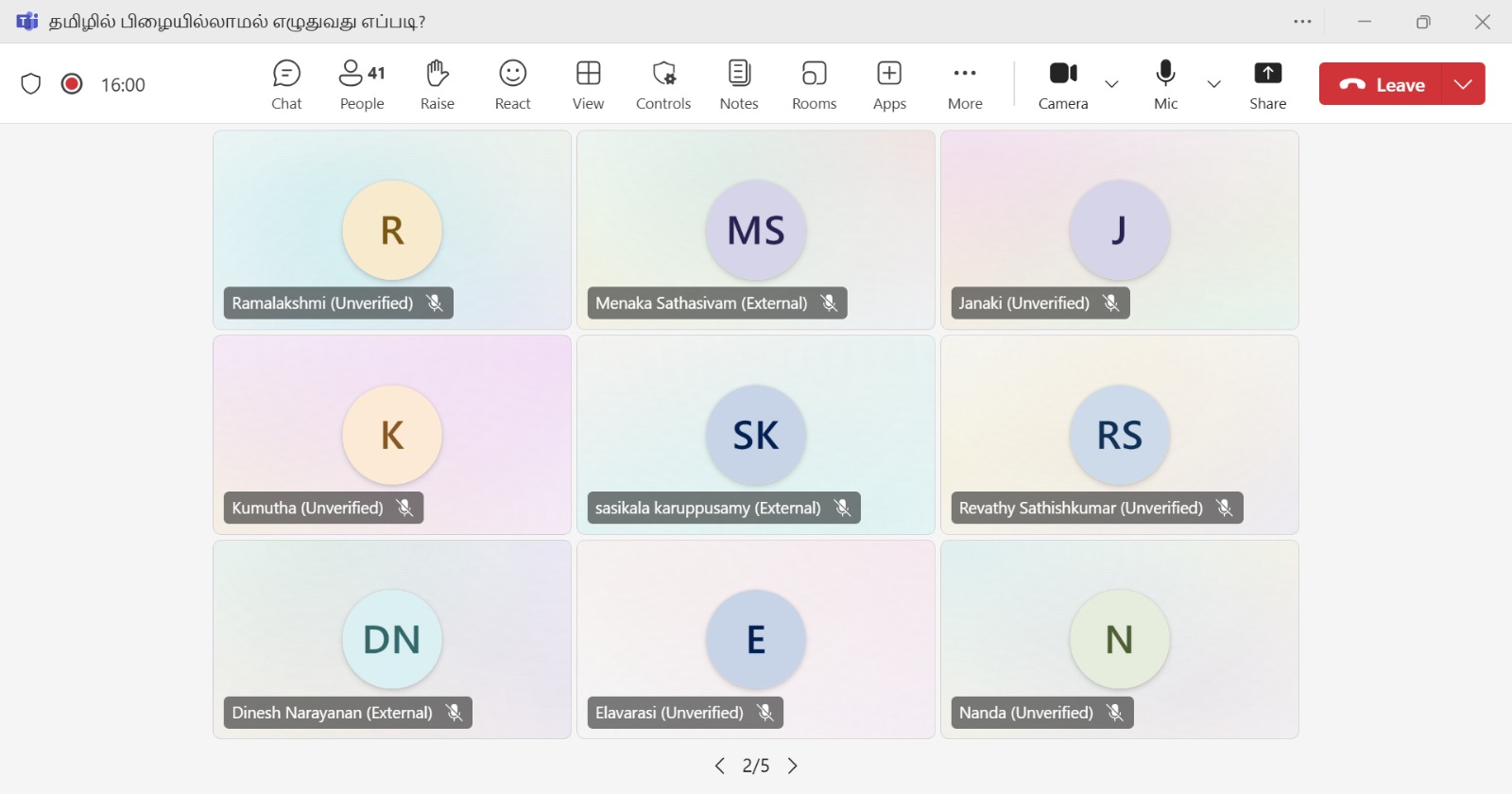Go to next participant page
The width and height of the screenshot is (1512, 794).
tap(793, 766)
